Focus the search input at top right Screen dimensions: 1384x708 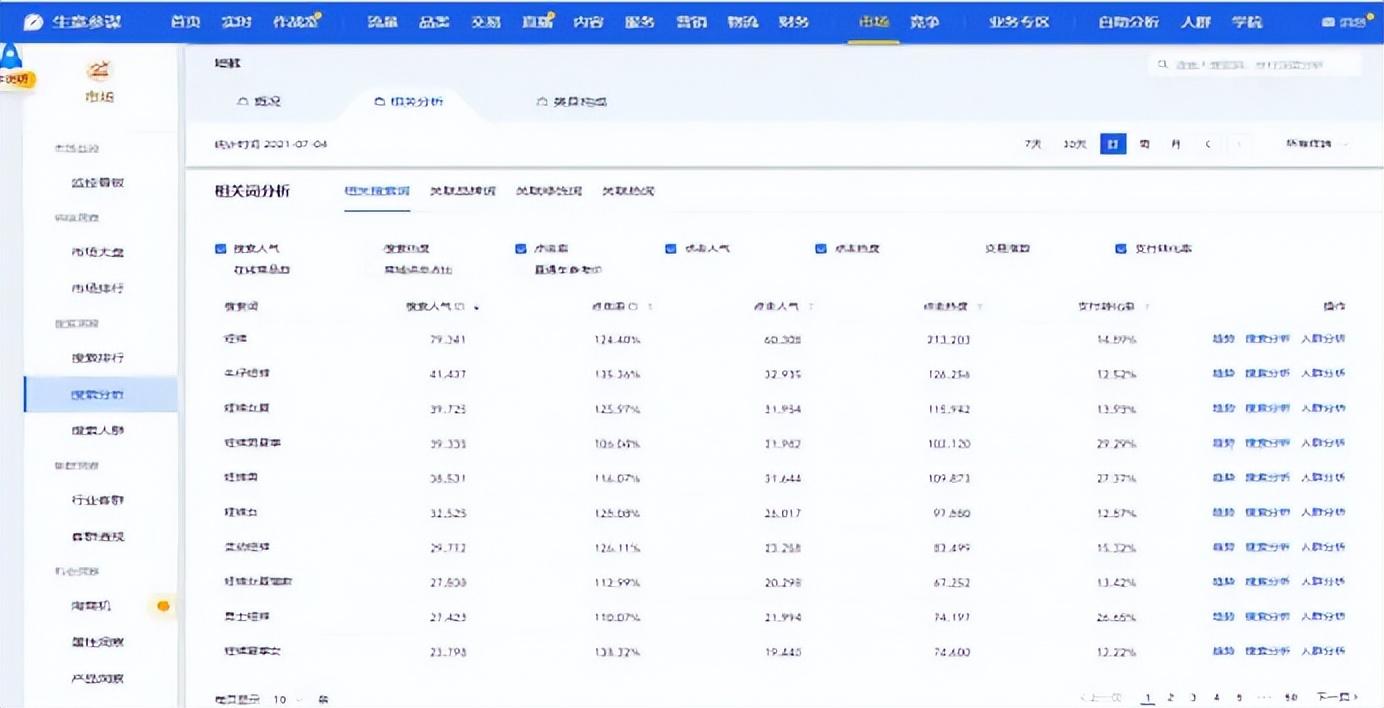click(1256, 64)
